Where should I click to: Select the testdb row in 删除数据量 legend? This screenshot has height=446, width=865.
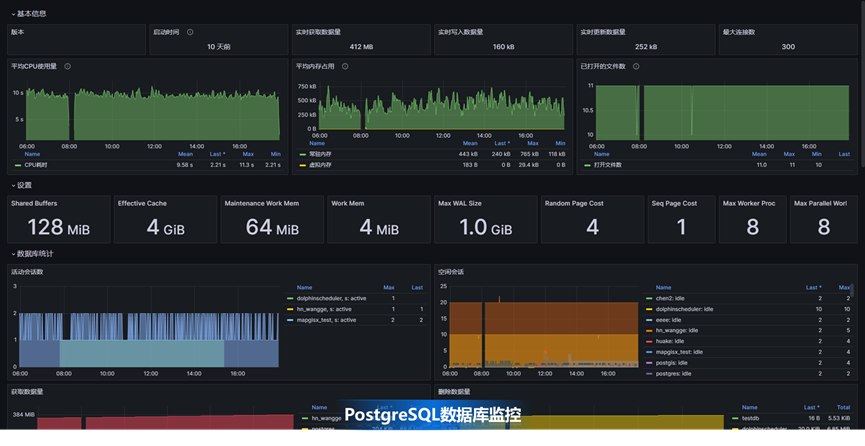791,418
